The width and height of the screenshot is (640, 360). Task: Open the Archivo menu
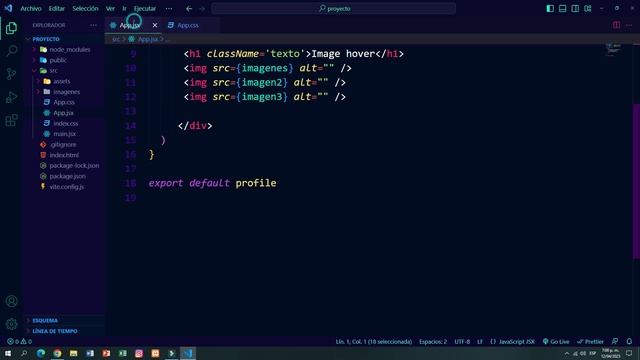click(x=31, y=9)
